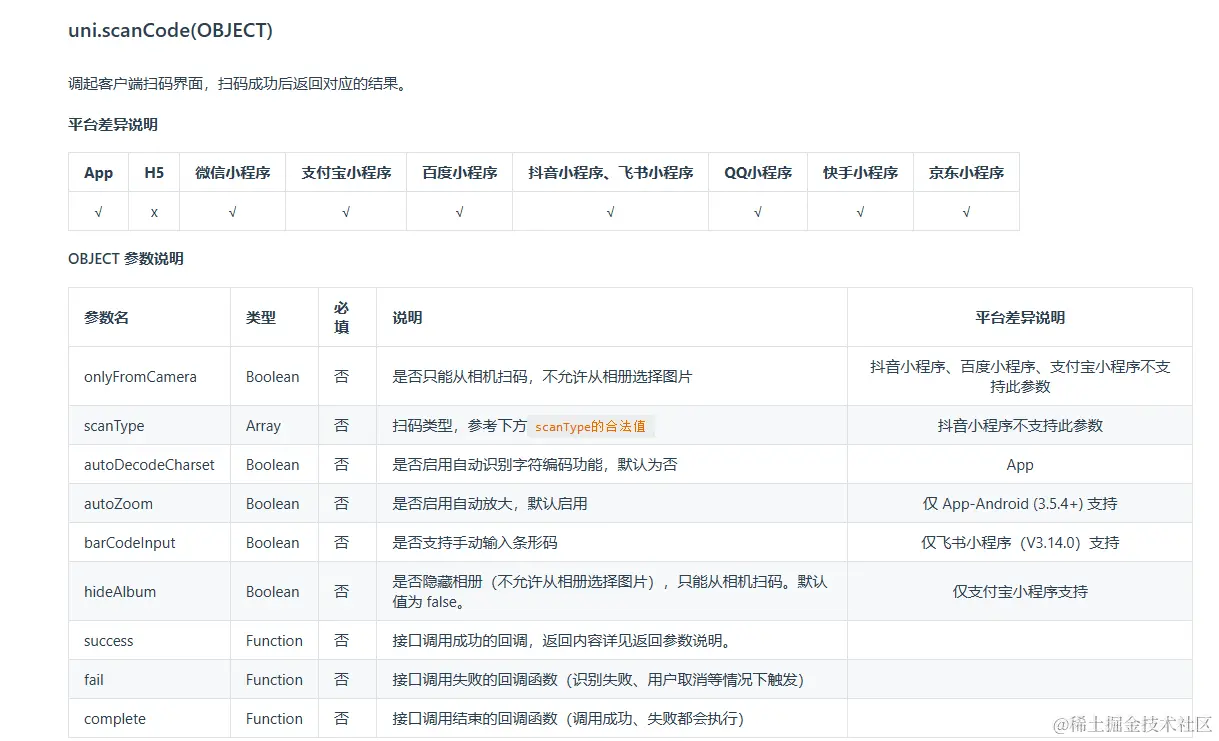Click 仅飞书小程序 (V3.14.0) 支持 cell
Image resolution: width=1219 pixels, height=741 pixels.
click(x=1020, y=543)
